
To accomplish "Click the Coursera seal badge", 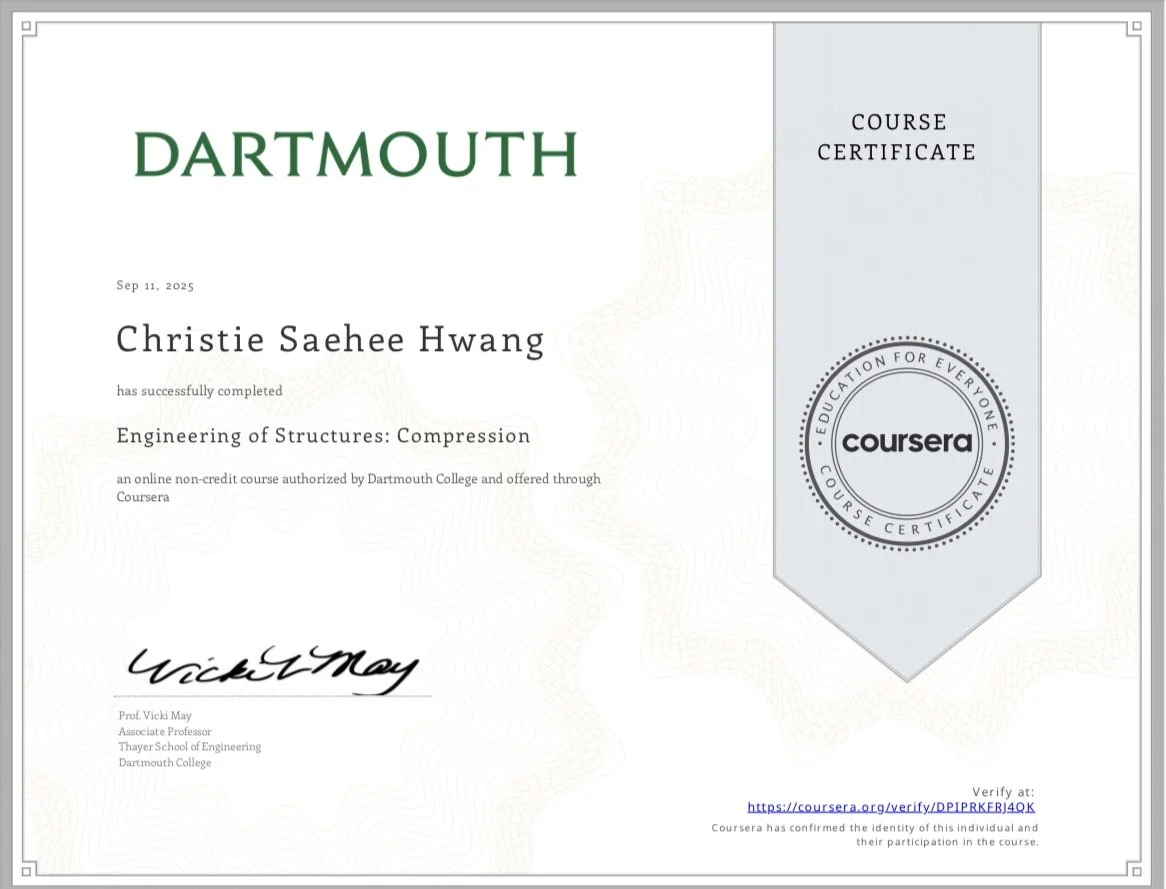I will click(906, 443).
